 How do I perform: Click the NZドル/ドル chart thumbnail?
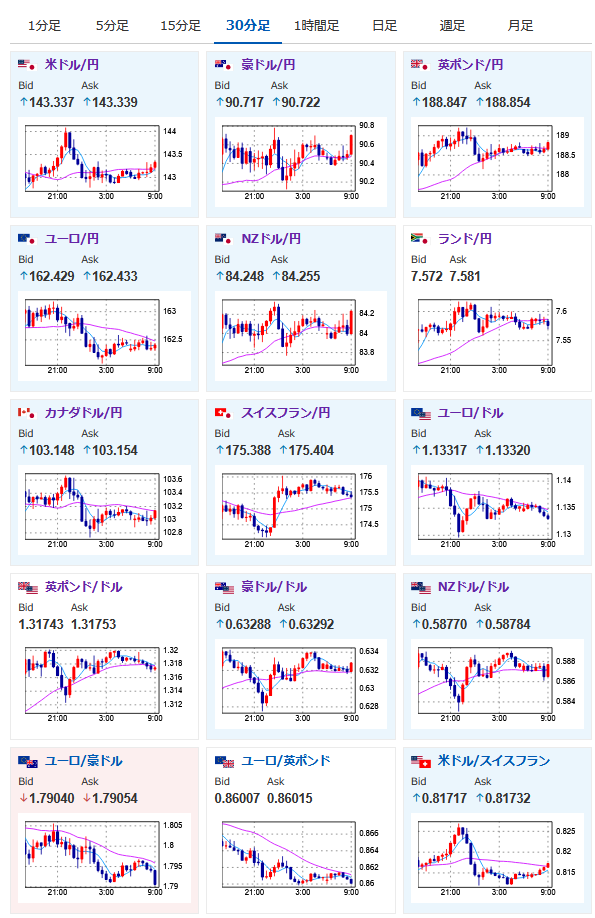497,684
